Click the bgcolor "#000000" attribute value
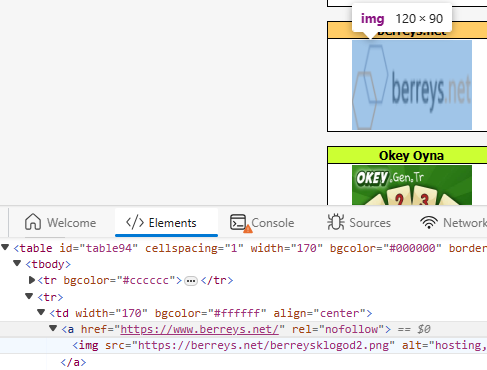The width and height of the screenshot is (487, 370). 412,248
